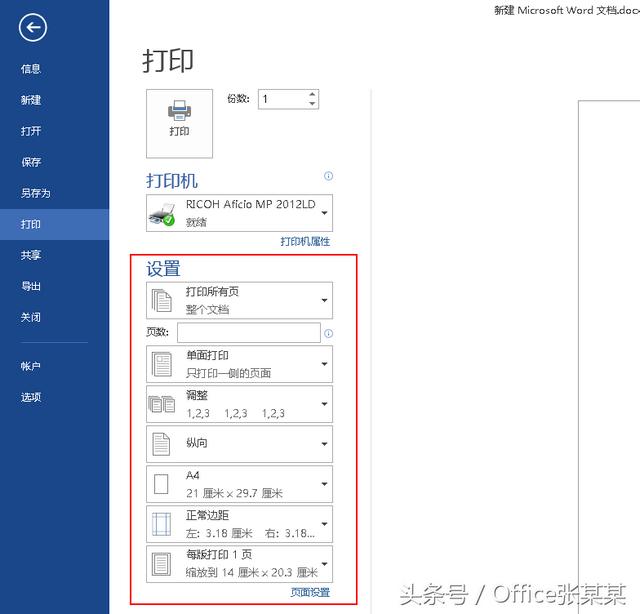Select the Save As (另存为) menu item

(36, 193)
